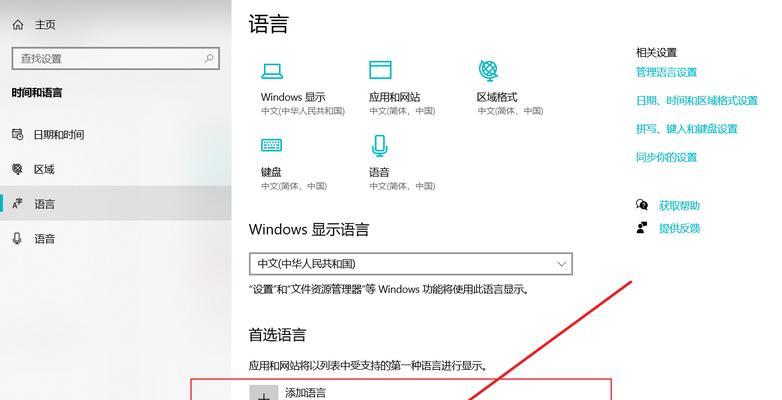782x400 pixels.
Task: Click the 区域格式 globe icon
Action: (x=488, y=70)
